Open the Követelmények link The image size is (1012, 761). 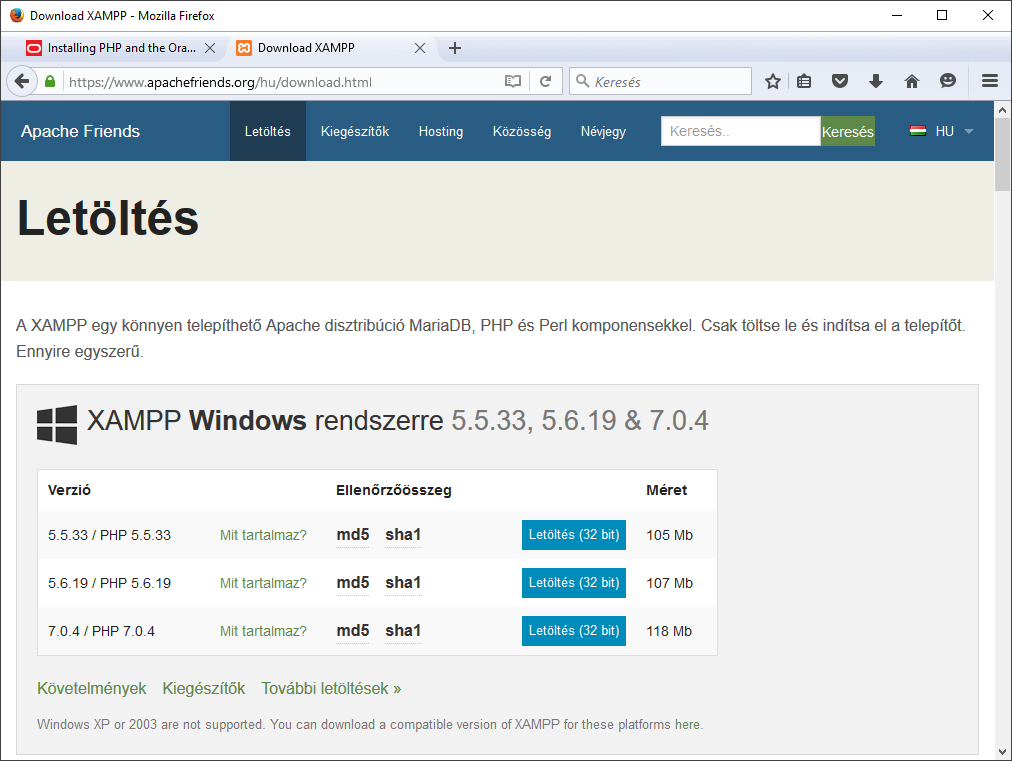click(x=92, y=689)
